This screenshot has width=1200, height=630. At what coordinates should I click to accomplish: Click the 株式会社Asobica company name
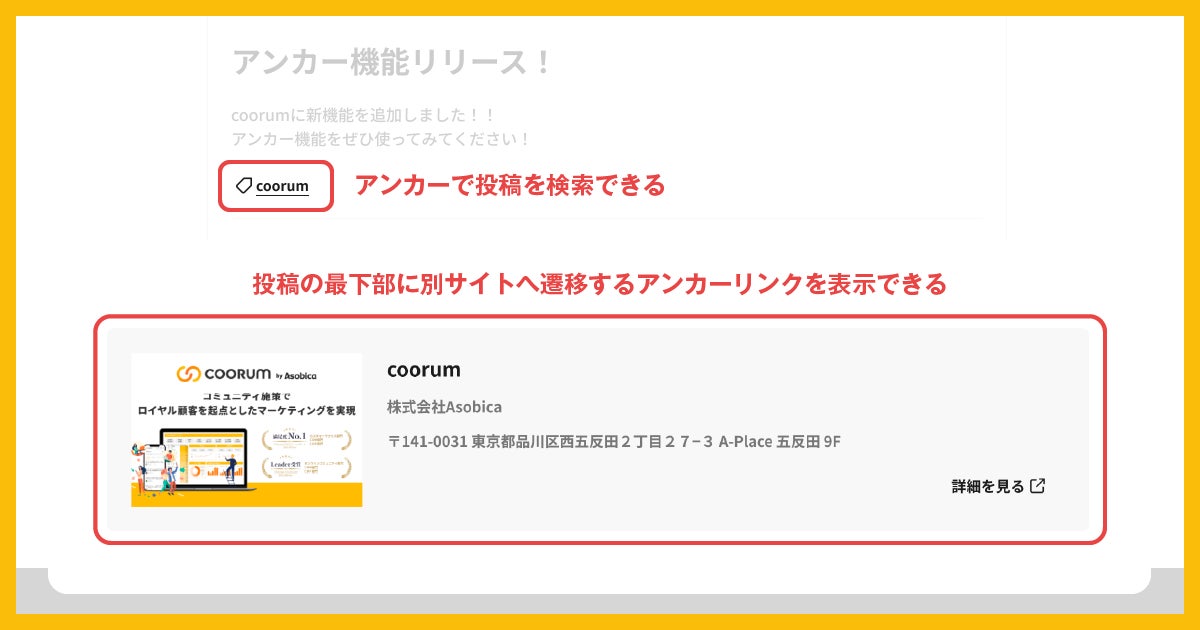444,407
